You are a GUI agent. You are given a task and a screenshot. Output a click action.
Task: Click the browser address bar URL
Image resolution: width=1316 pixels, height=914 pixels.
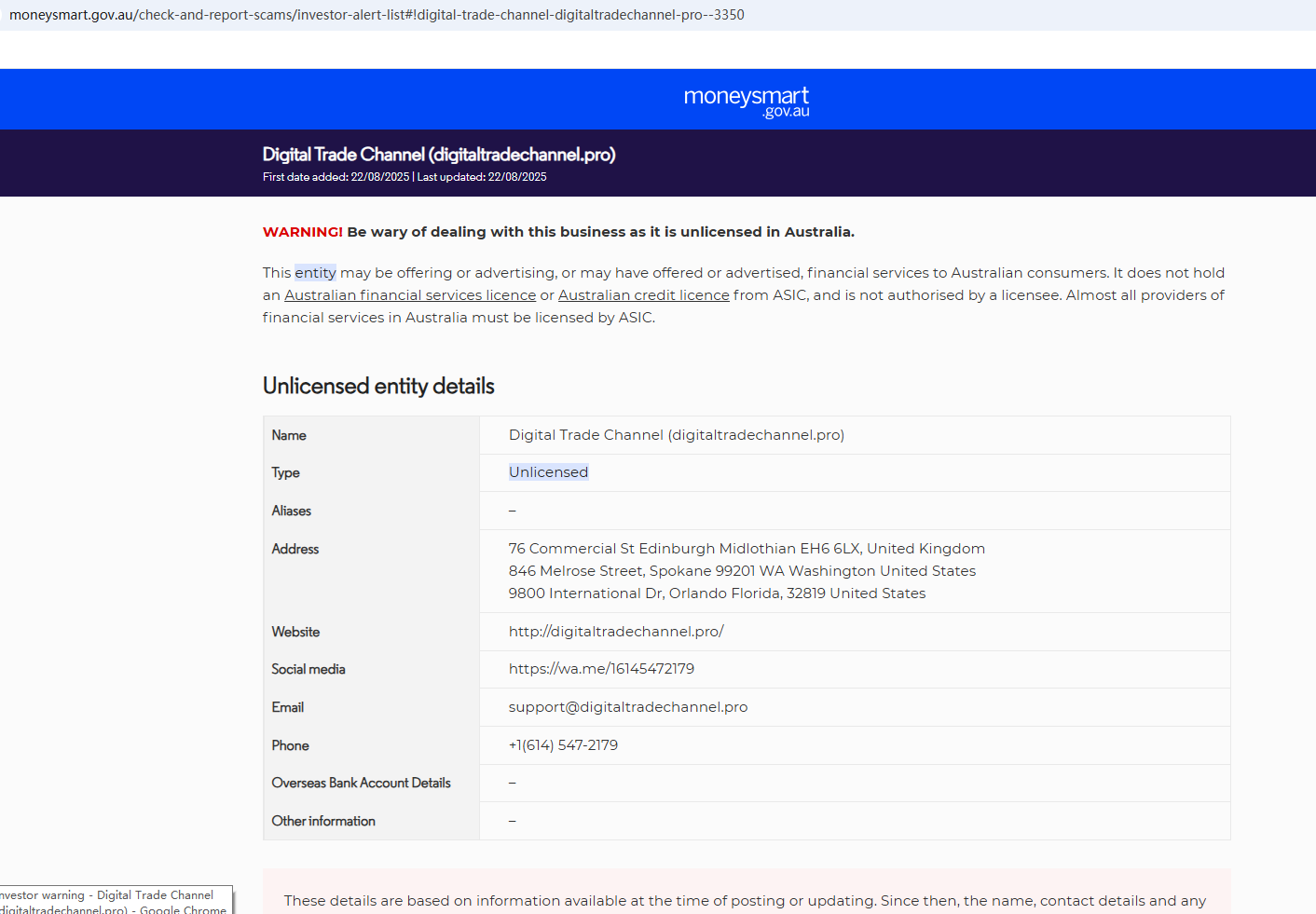(x=377, y=15)
